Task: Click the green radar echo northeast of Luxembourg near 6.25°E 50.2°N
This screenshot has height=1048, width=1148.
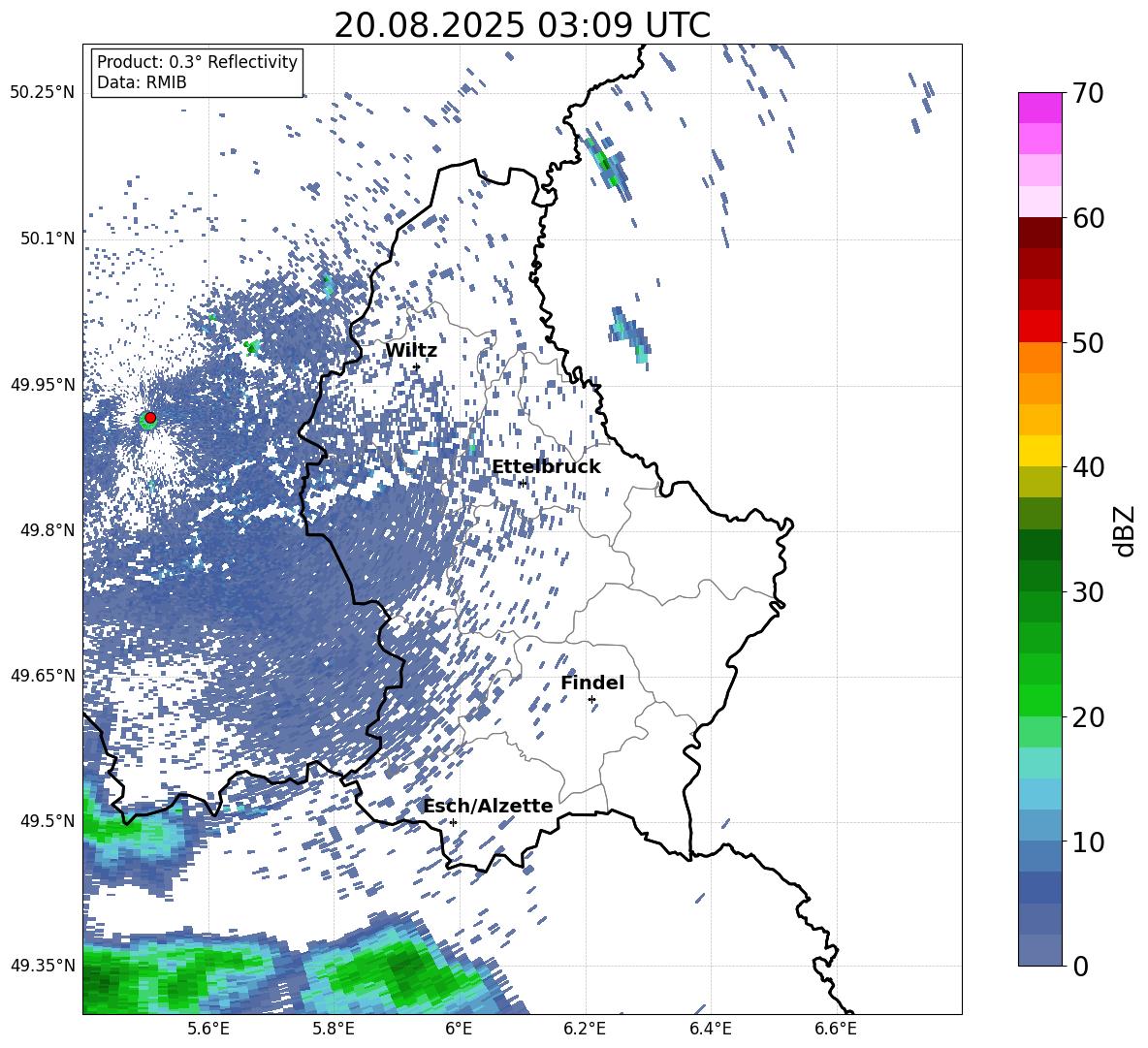Action: (606, 166)
